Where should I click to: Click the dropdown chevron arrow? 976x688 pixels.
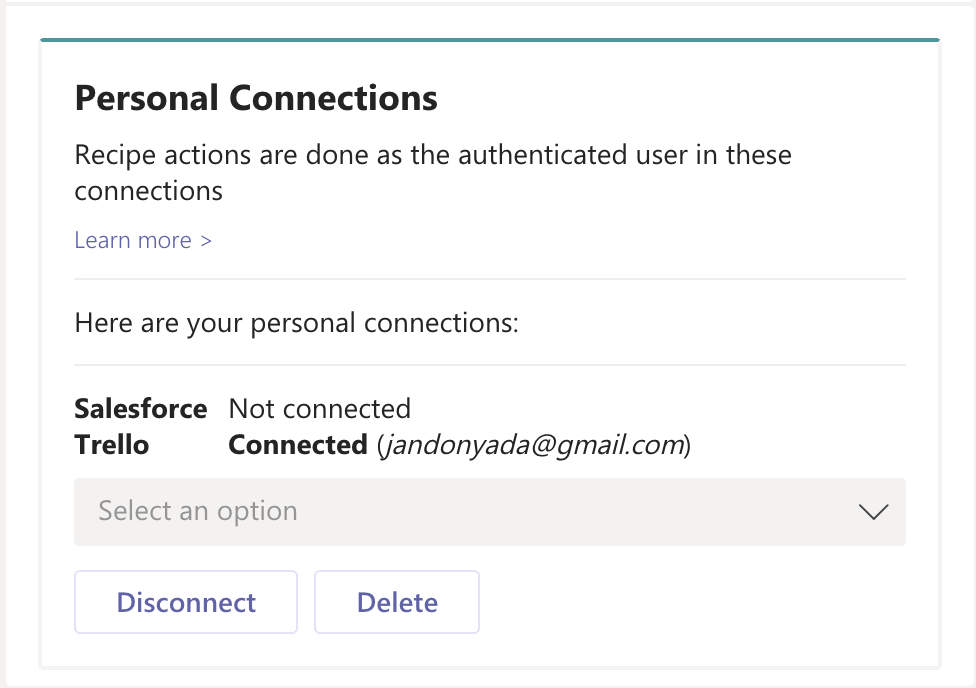point(872,511)
